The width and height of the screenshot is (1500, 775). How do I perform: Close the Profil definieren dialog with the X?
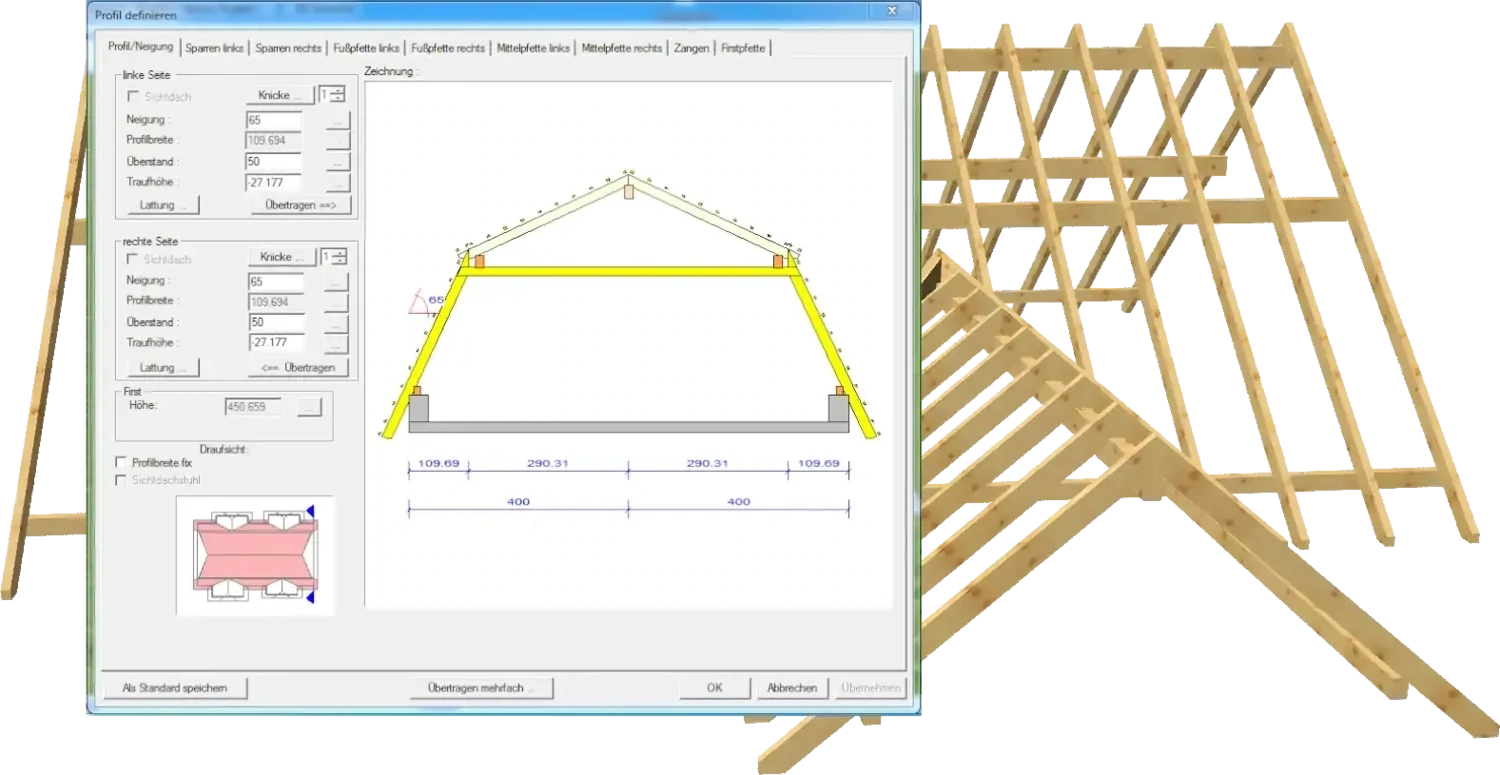[891, 10]
